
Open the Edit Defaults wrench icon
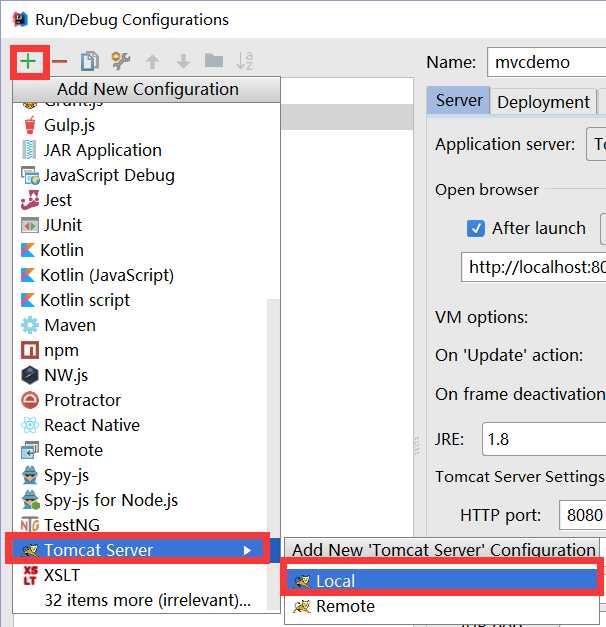[x=121, y=62]
